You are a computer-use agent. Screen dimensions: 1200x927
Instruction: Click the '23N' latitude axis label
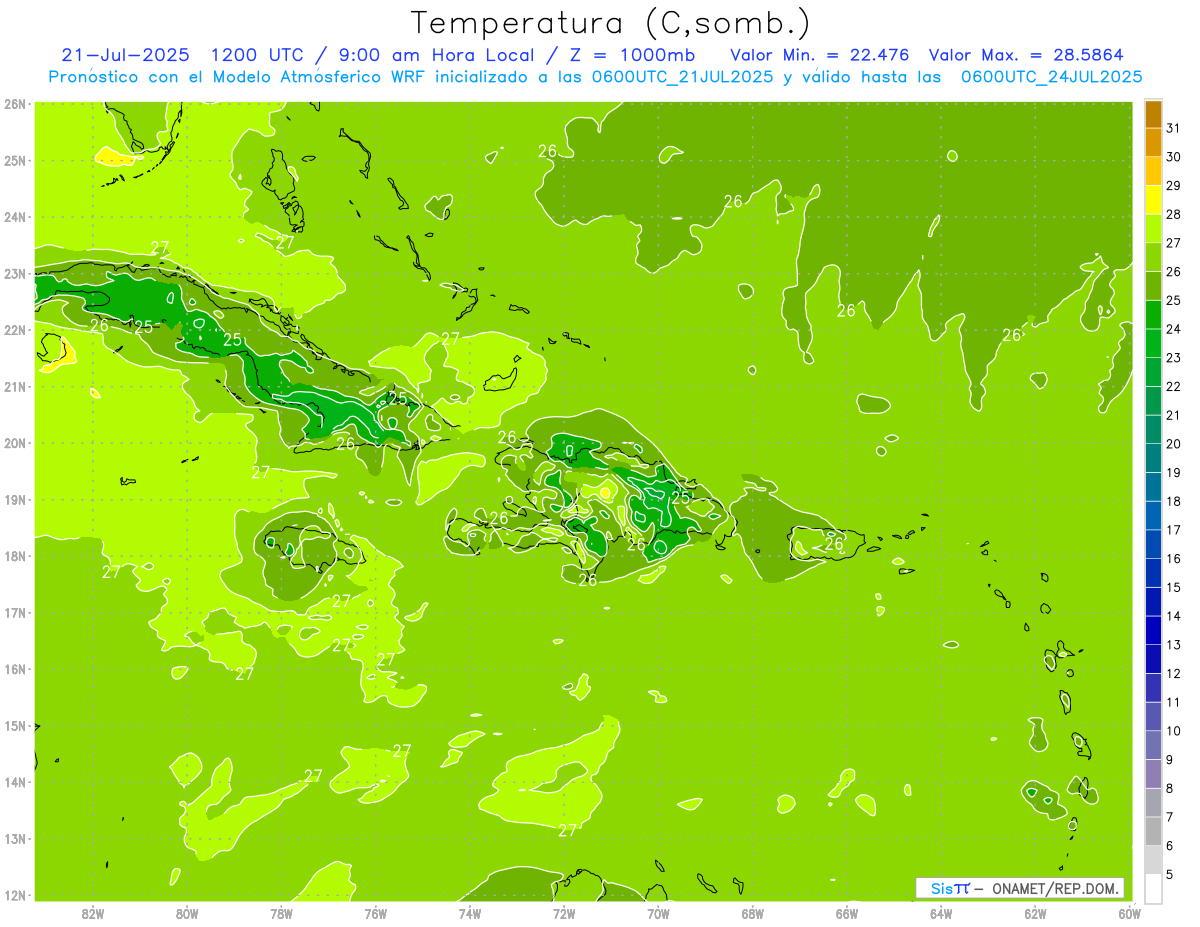click(15, 273)
